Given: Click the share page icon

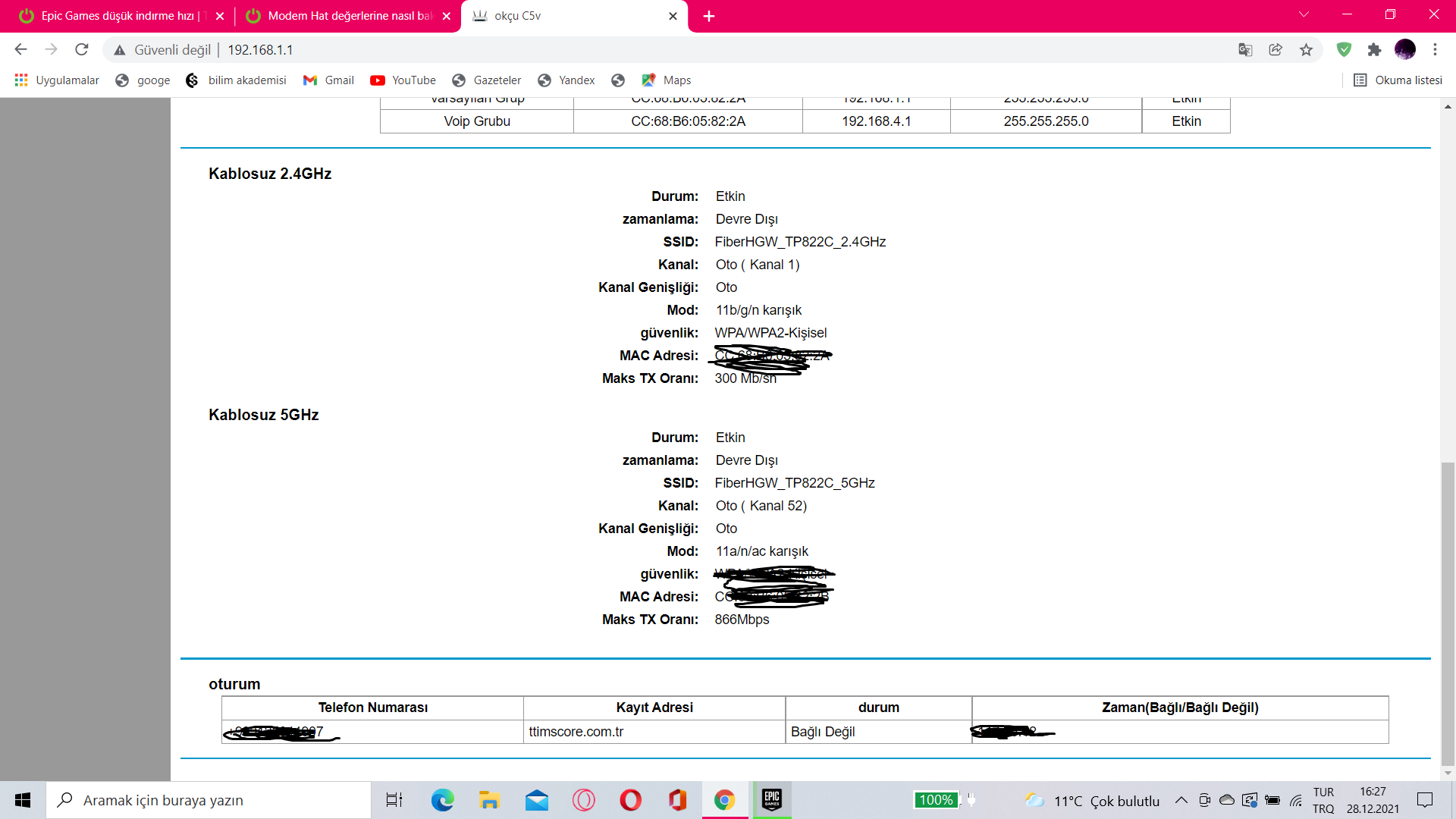Looking at the screenshot, I should (1276, 50).
